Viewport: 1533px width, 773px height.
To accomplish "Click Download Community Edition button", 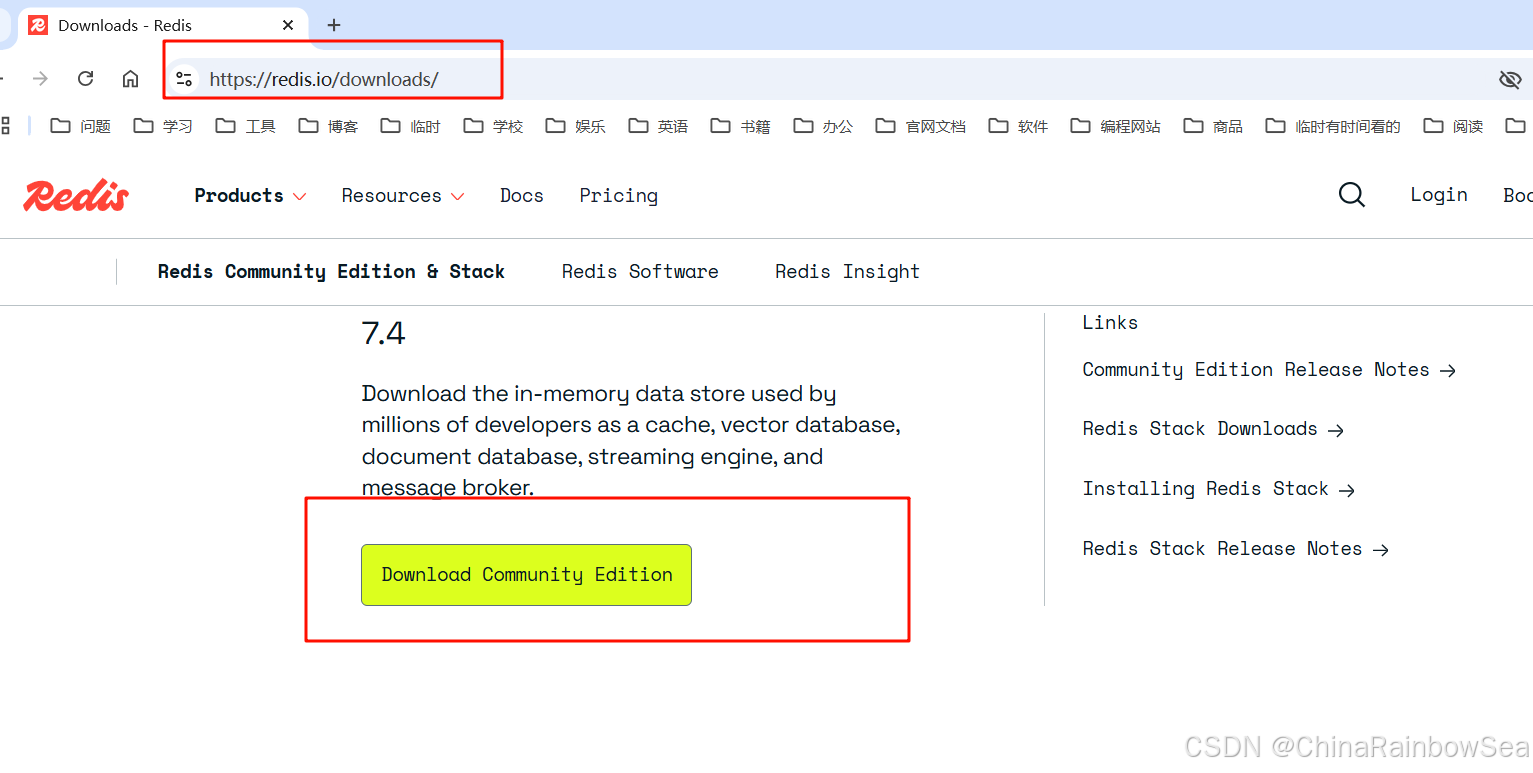I will (526, 575).
